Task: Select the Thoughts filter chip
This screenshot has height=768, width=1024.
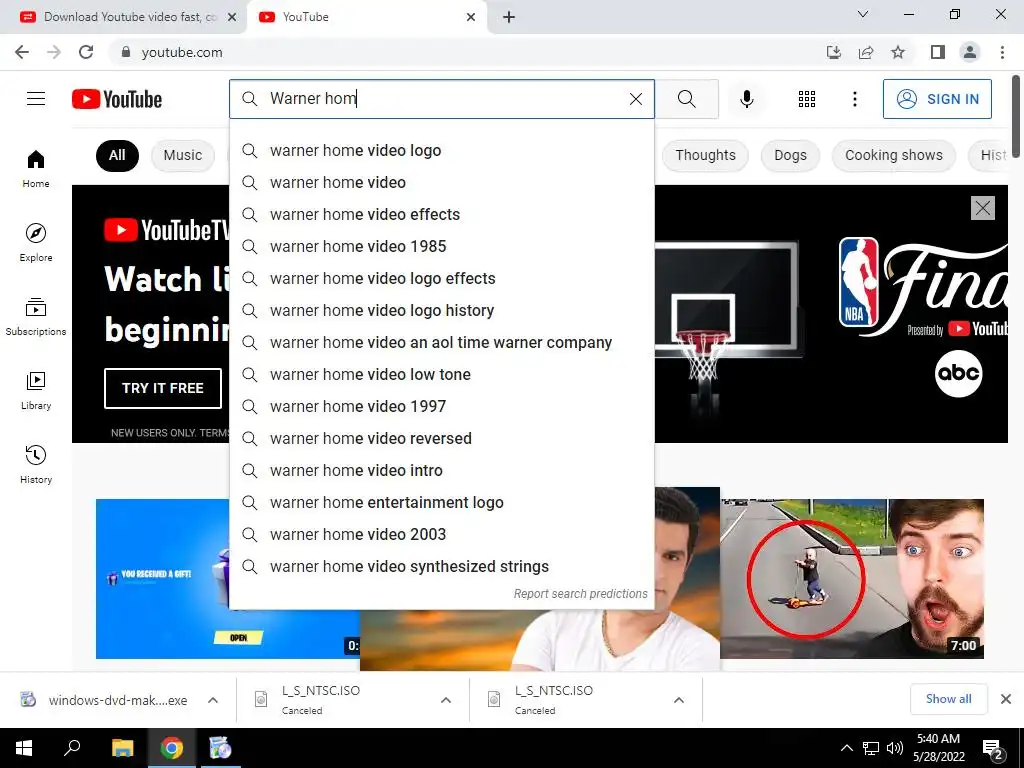Action: pos(705,155)
